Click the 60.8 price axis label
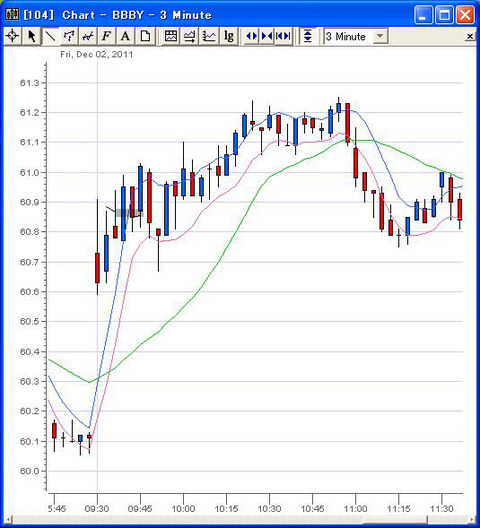This screenshot has width=480, height=528. point(29,232)
